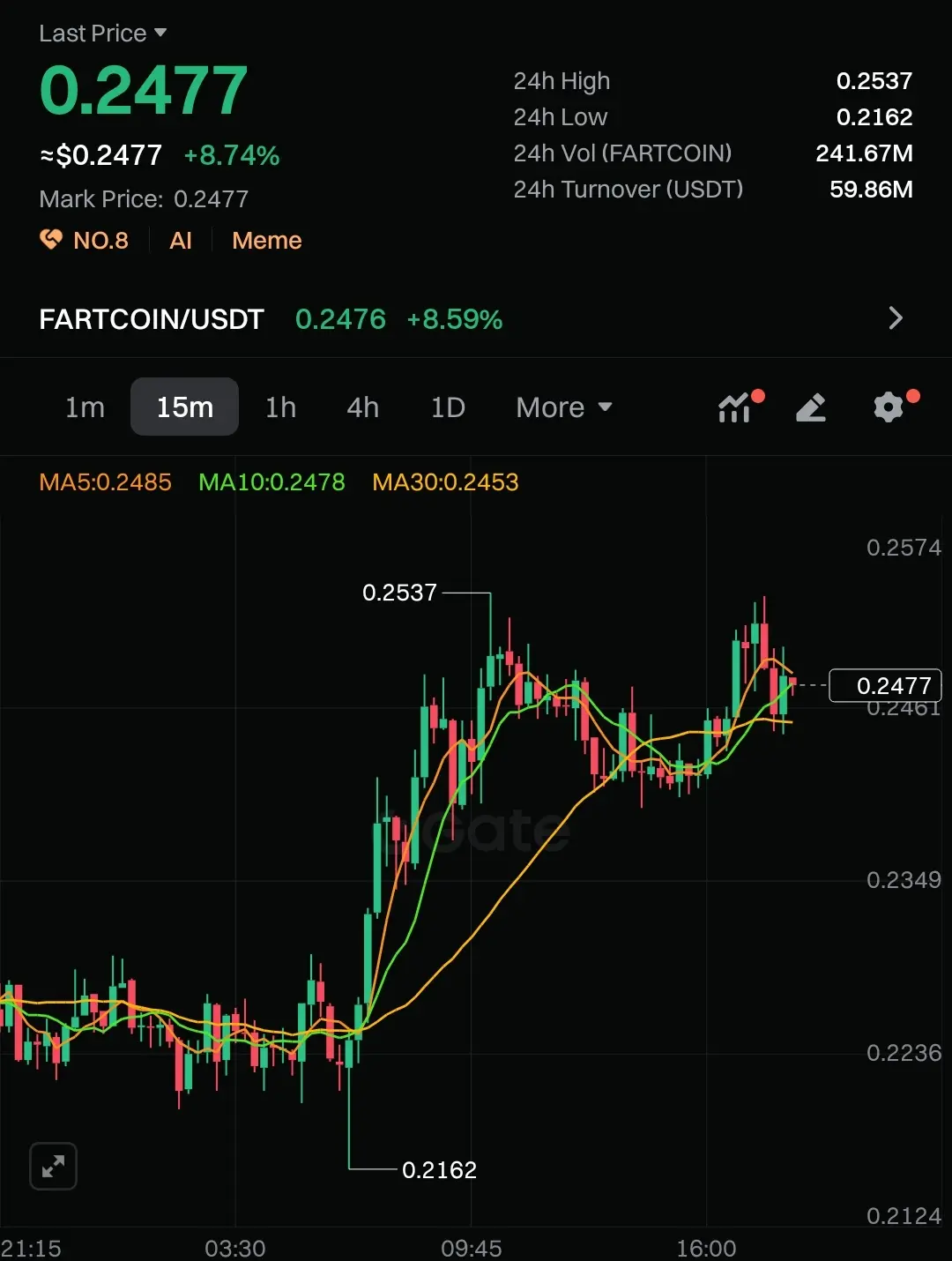This screenshot has height=1261, width=952.
Task: Tap the +8.74% change value
Action: point(232,156)
